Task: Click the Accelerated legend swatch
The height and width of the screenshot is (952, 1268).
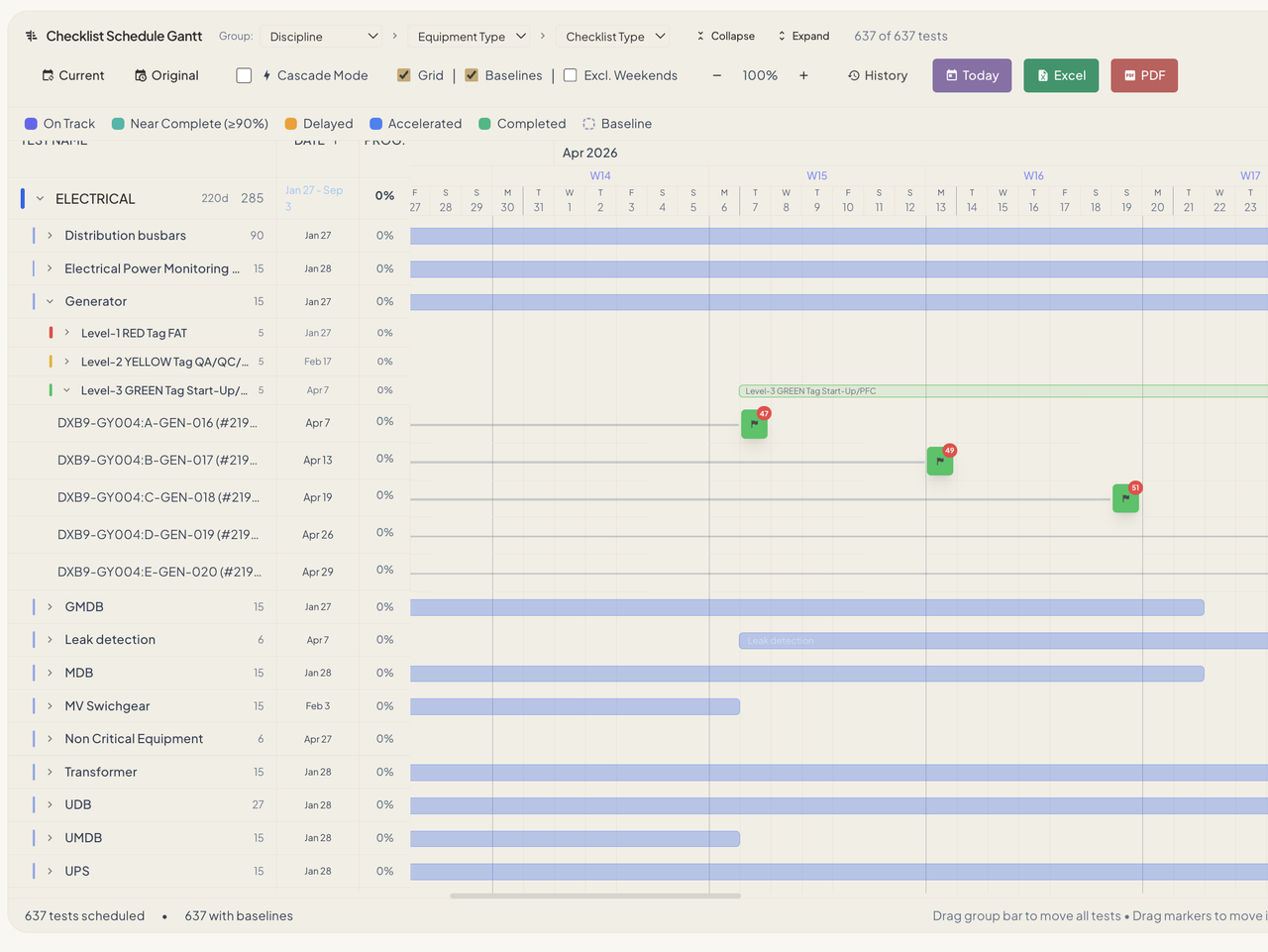Action: tap(376, 124)
